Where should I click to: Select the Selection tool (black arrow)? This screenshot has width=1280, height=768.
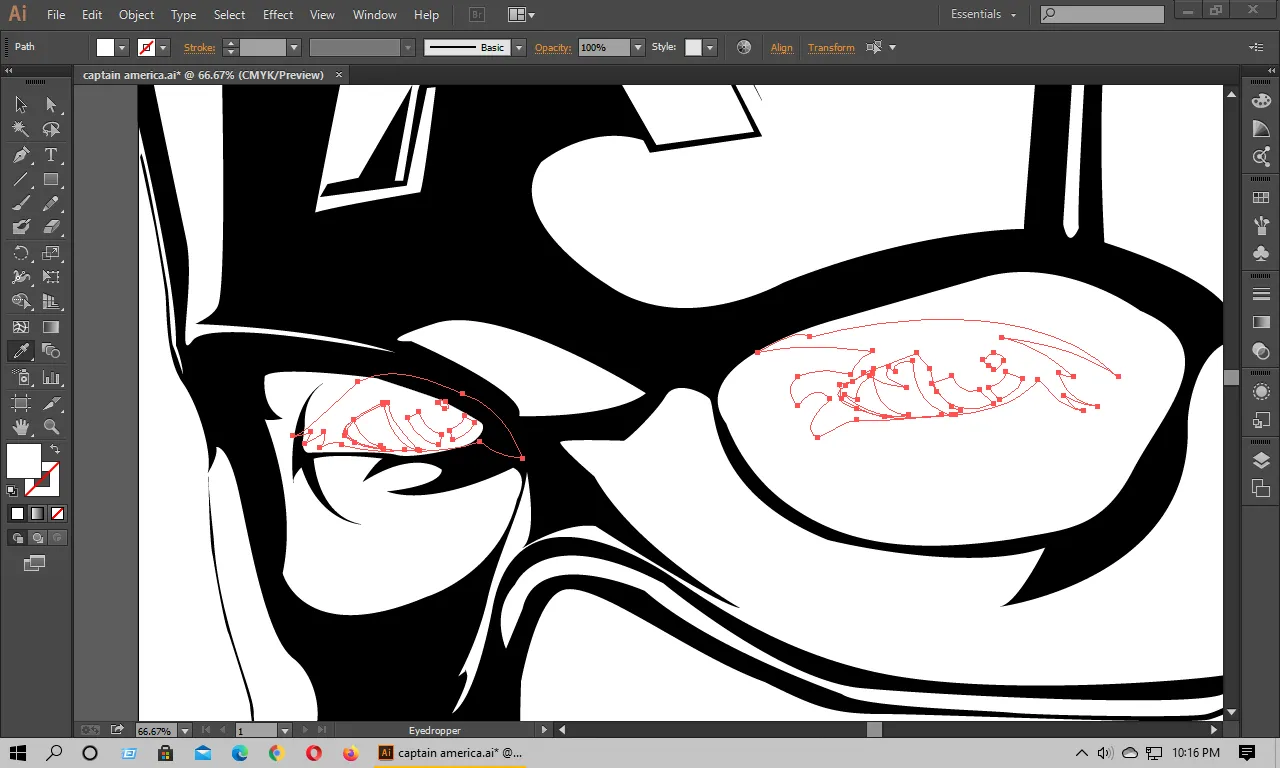(x=21, y=105)
